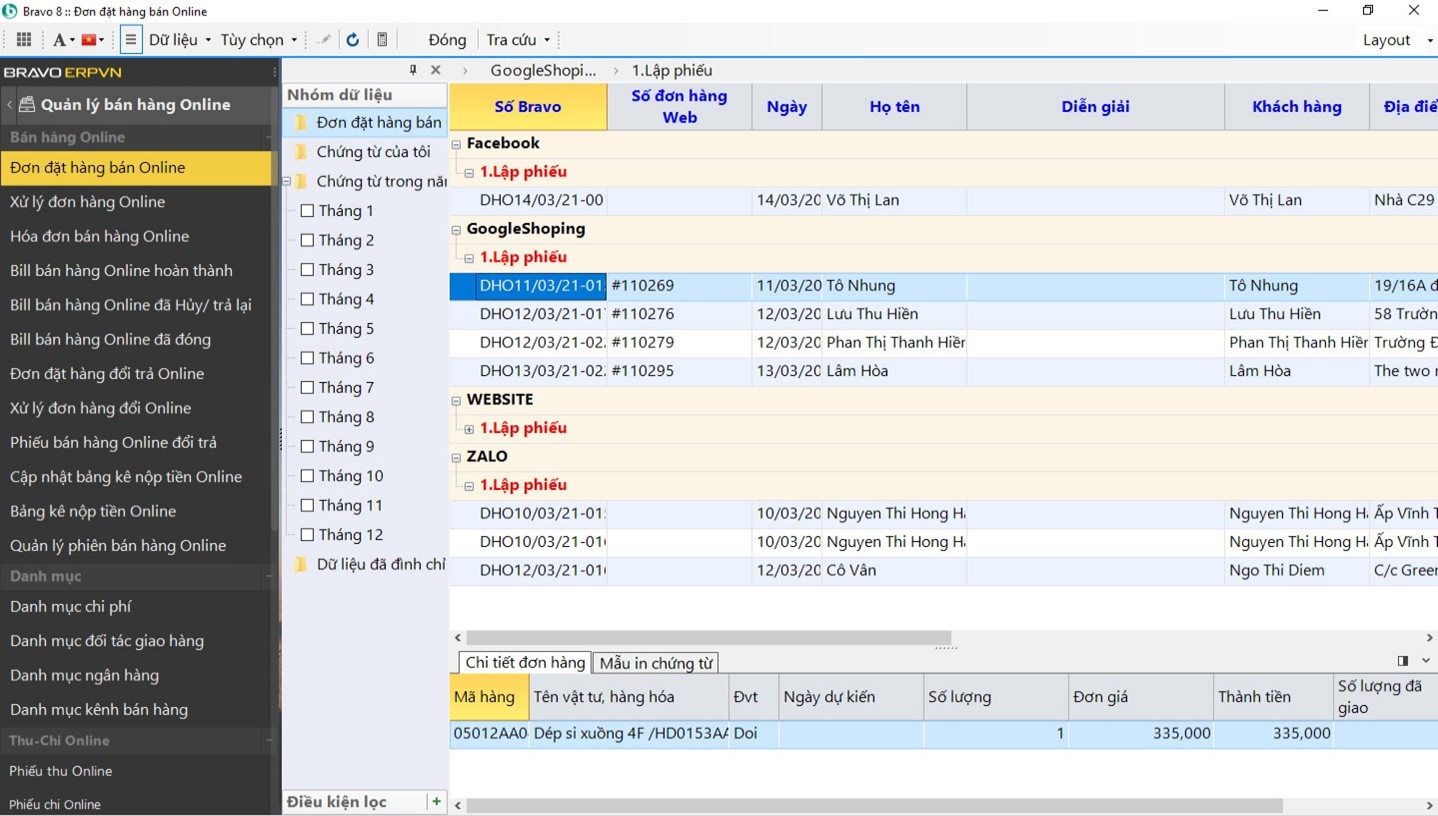Collapse the Chứng từ trong năm tree node

pos(287,182)
